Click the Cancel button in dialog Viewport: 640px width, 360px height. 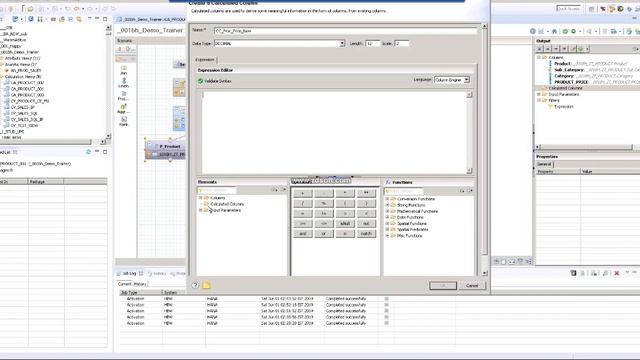click(x=472, y=286)
